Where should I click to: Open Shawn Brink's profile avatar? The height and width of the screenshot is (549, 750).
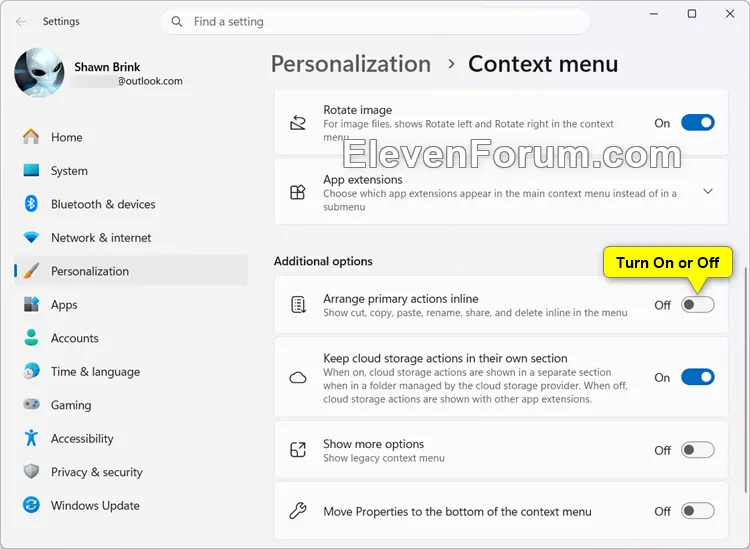tap(39, 72)
